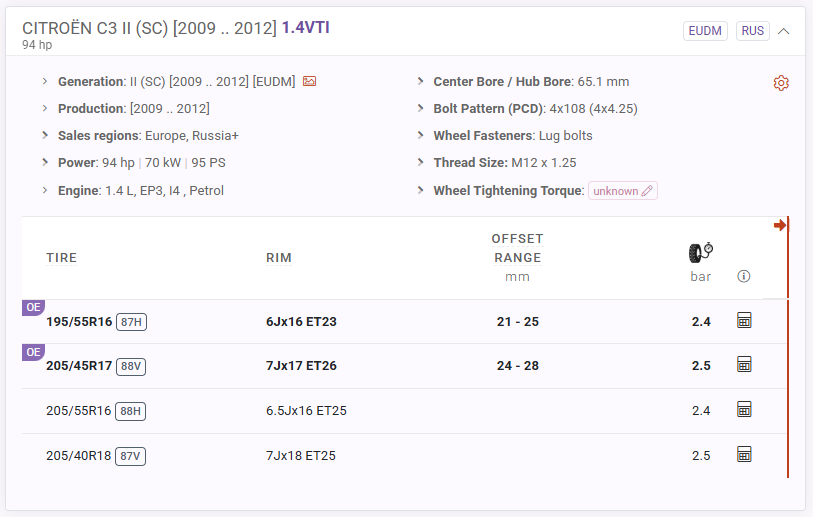Open calculator for 195/55R16 tire row
813x517 pixels.
(x=743, y=320)
